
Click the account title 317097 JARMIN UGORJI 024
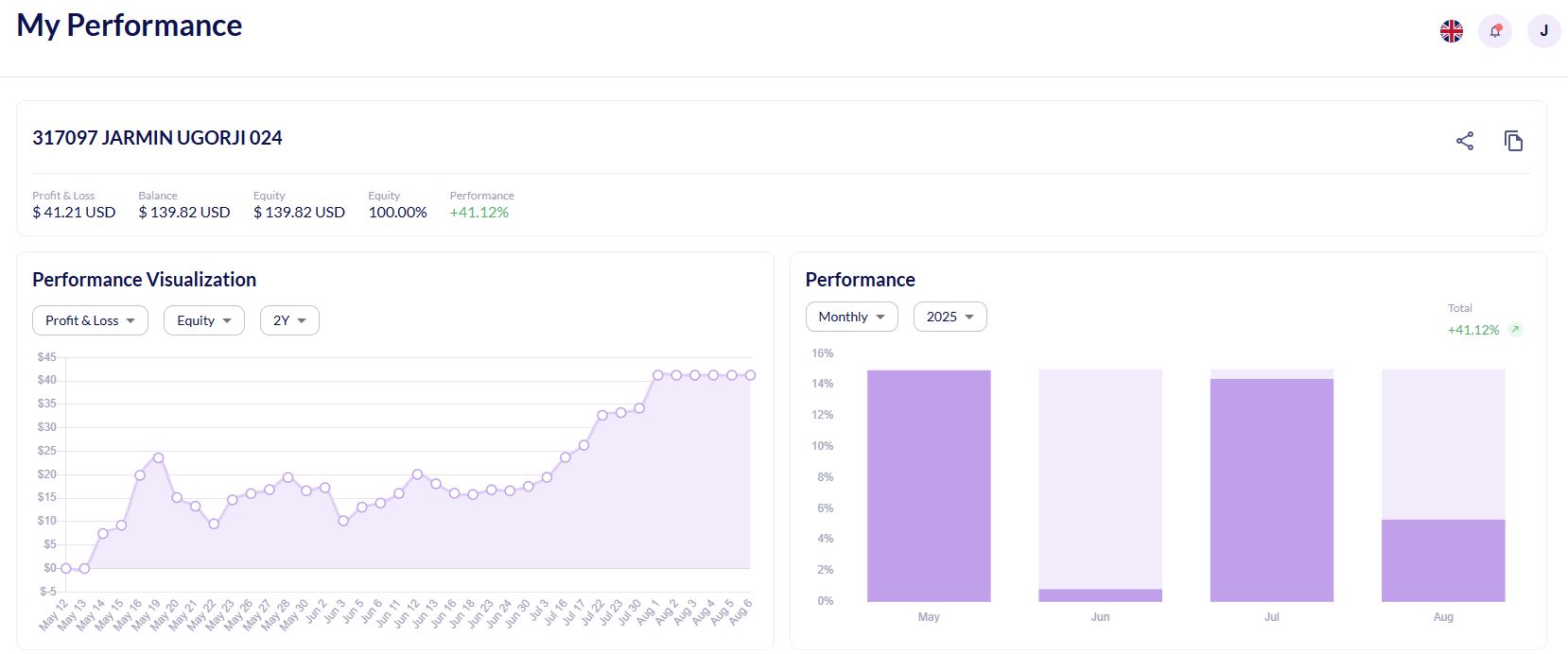coord(157,138)
